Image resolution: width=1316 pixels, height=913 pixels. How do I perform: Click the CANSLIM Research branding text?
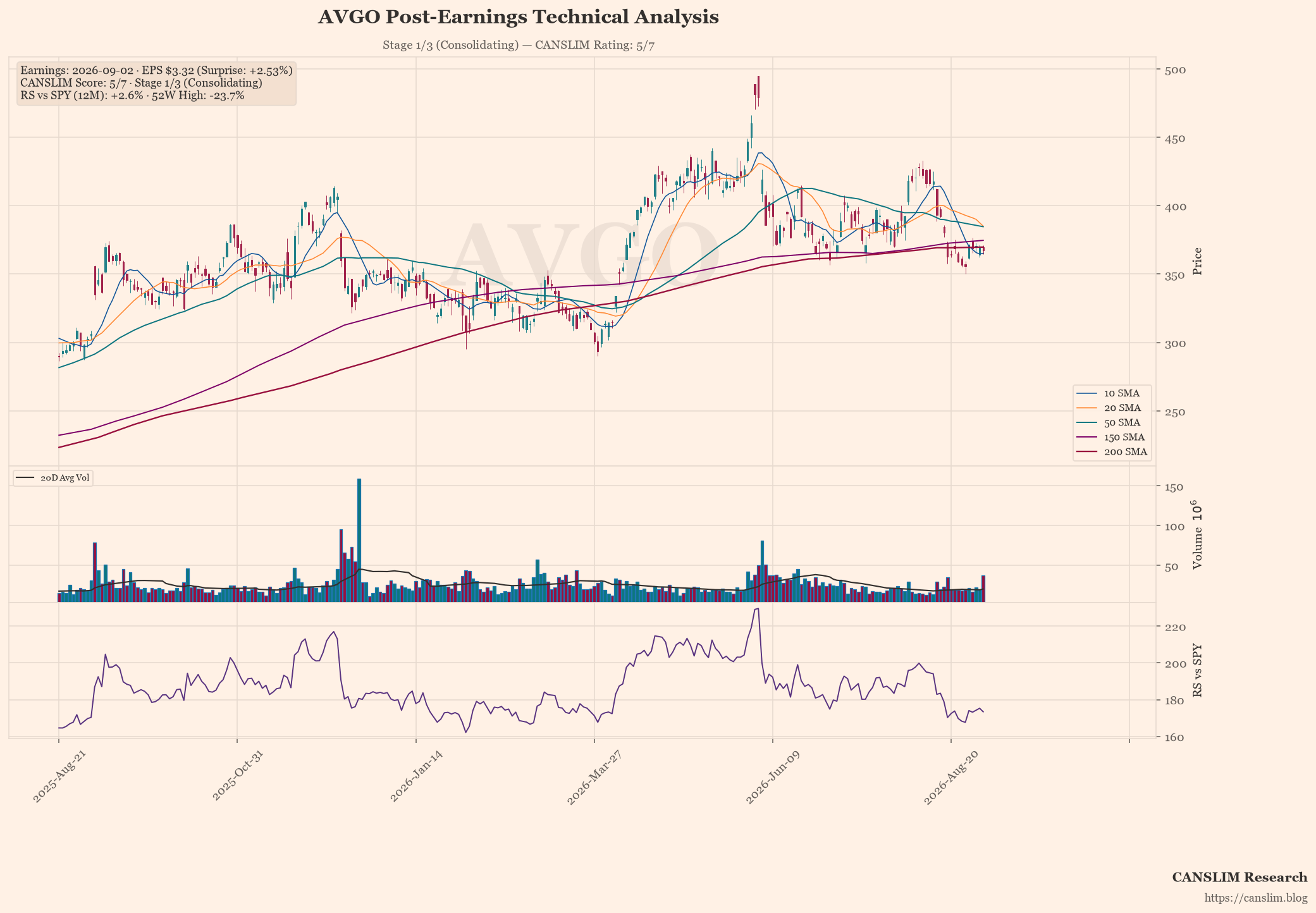click(x=1239, y=878)
